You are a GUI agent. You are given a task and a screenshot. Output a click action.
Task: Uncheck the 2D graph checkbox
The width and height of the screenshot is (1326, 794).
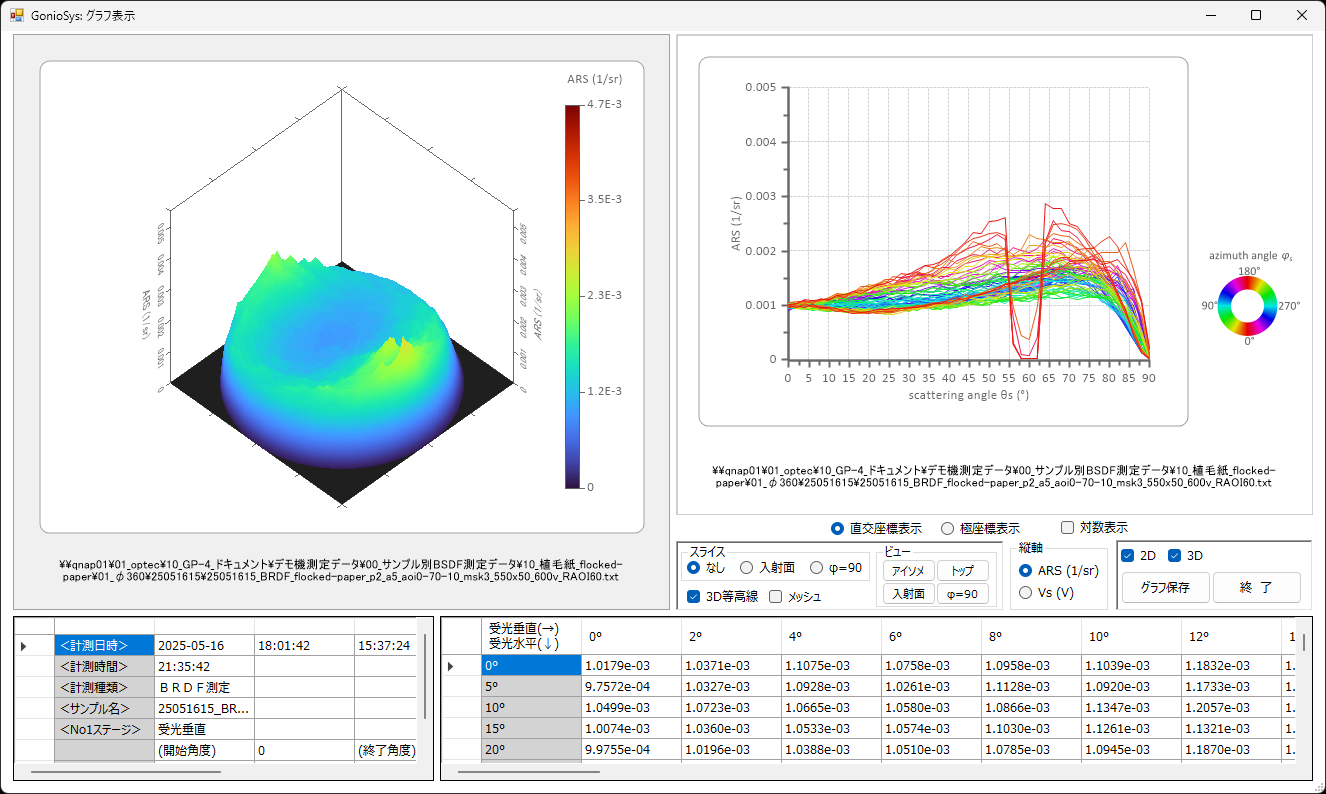pyautogui.click(x=1128, y=556)
